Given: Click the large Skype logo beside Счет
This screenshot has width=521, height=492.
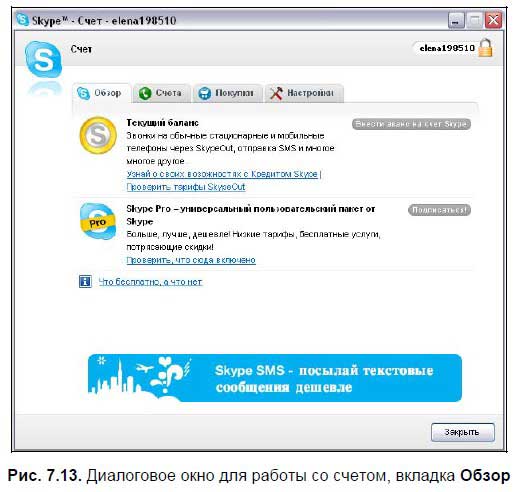Looking at the screenshot, I should click(43, 60).
